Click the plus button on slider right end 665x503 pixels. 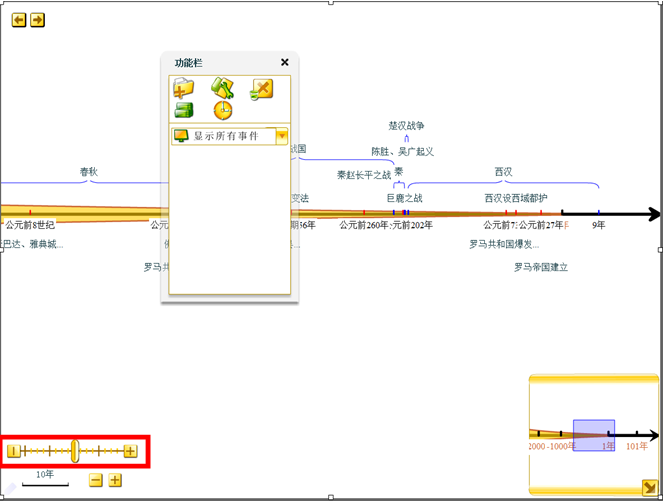click(130, 452)
